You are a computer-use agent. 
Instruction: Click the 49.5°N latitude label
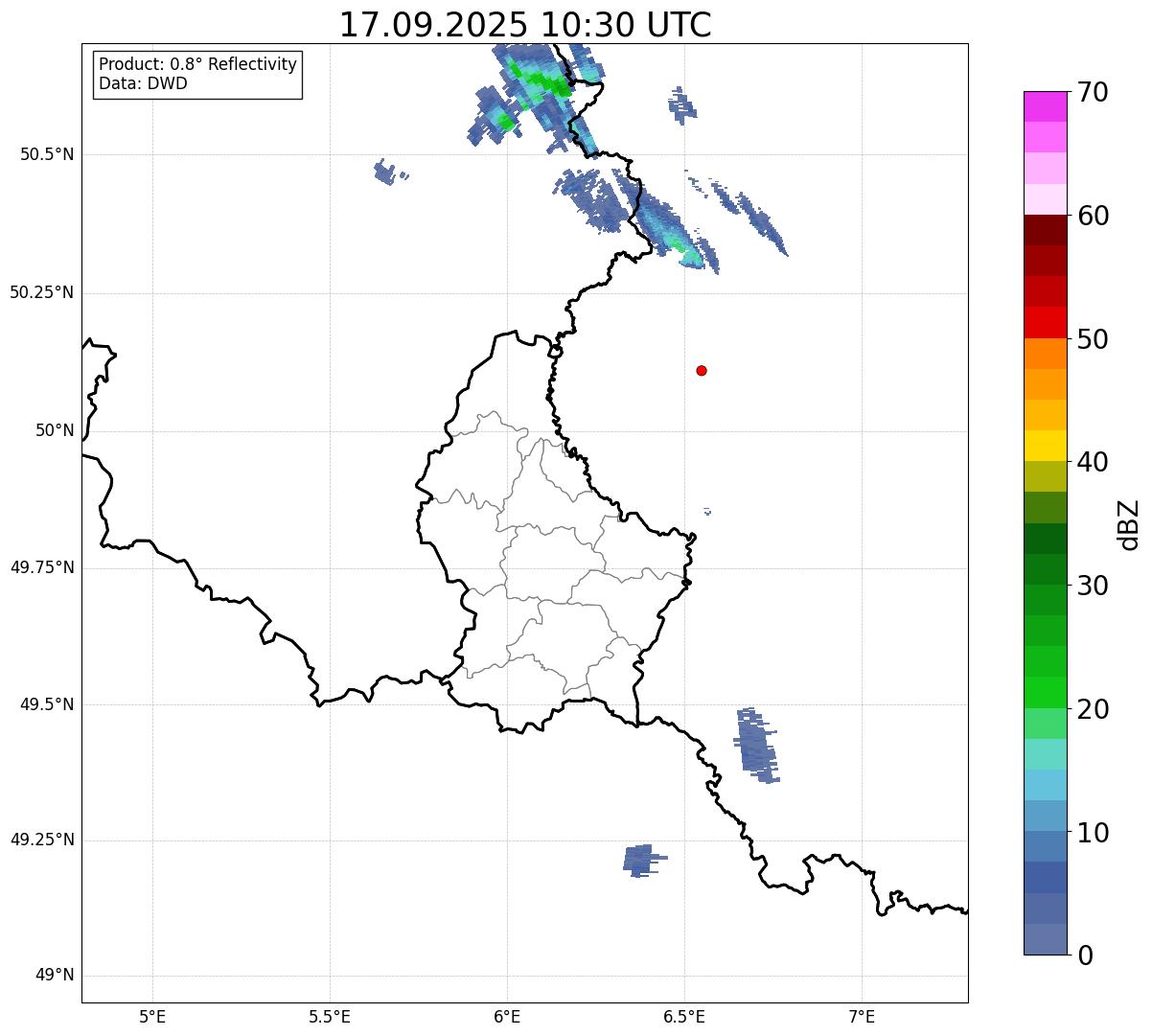pos(47,704)
